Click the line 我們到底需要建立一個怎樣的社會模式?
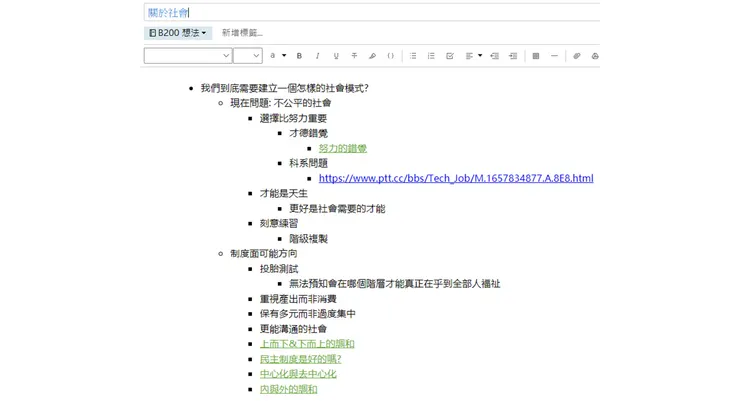Image resolution: width=740 pixels, height=401 pixels. pos(285,88)
